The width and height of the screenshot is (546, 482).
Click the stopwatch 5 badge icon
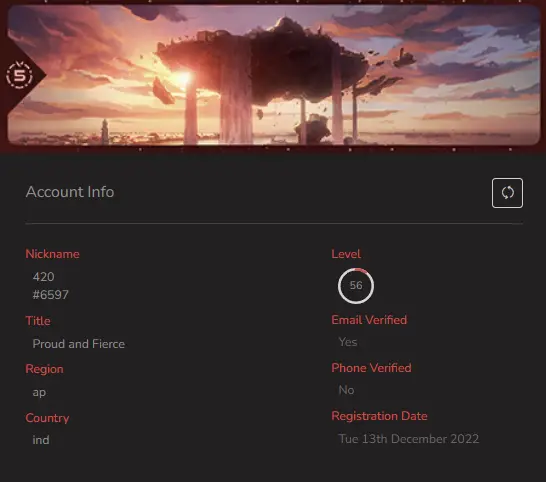(20, 75)
